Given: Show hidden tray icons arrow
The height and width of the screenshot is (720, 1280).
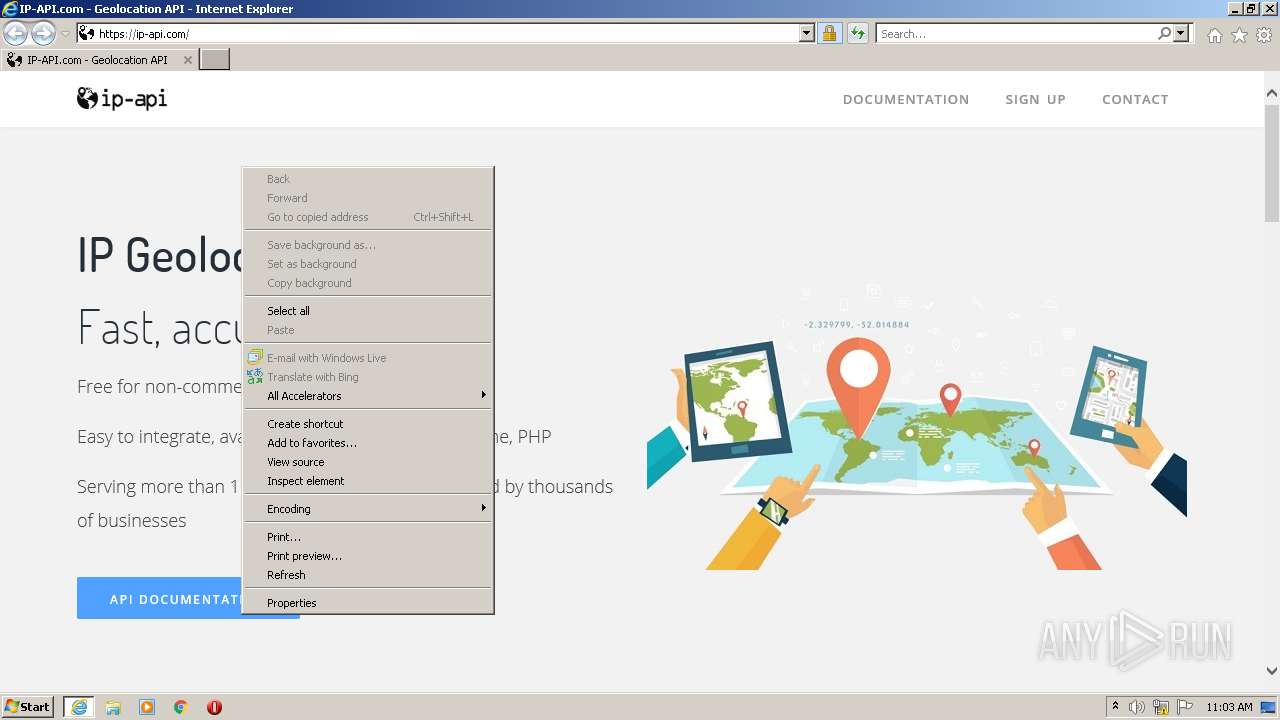Looking at the screenshot, I should point(1116,707).
